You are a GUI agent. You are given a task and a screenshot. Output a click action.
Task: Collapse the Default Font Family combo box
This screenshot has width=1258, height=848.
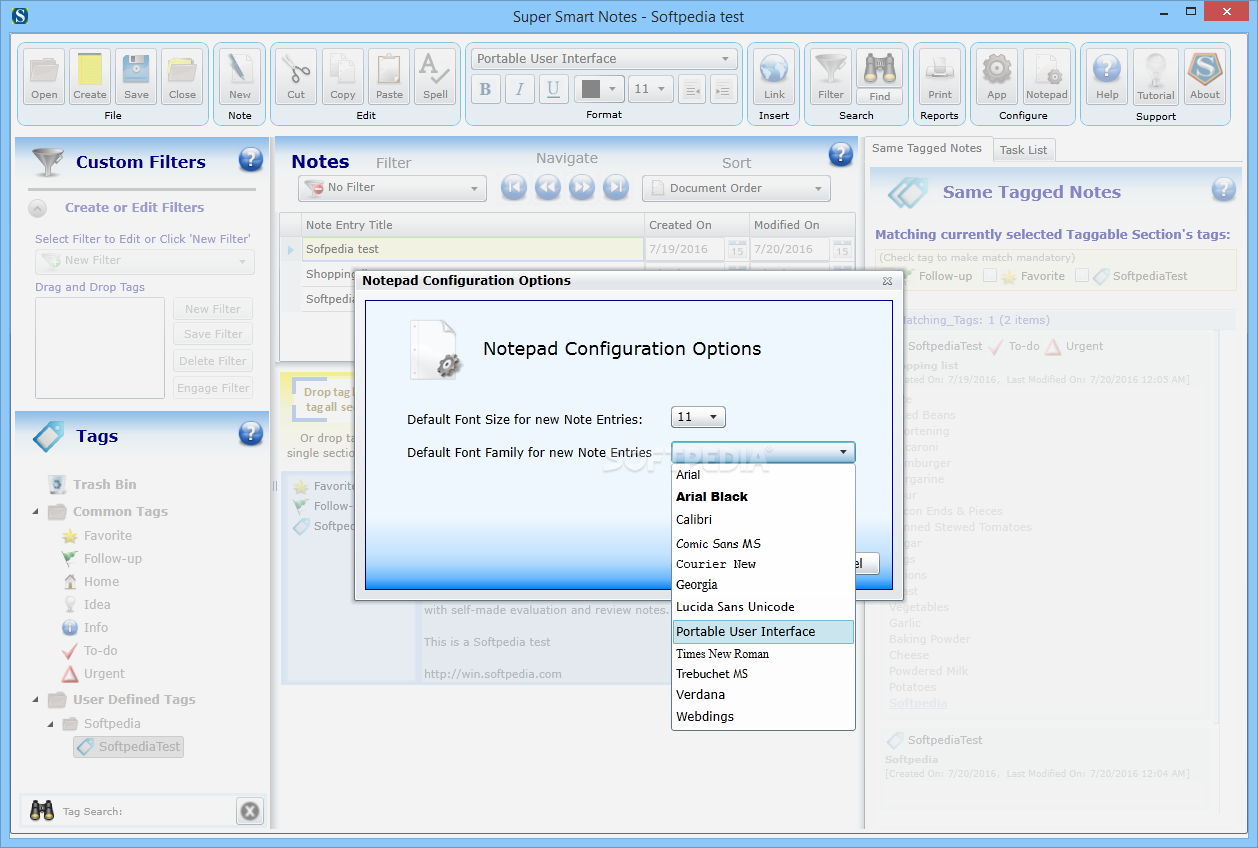pos(843,452)
